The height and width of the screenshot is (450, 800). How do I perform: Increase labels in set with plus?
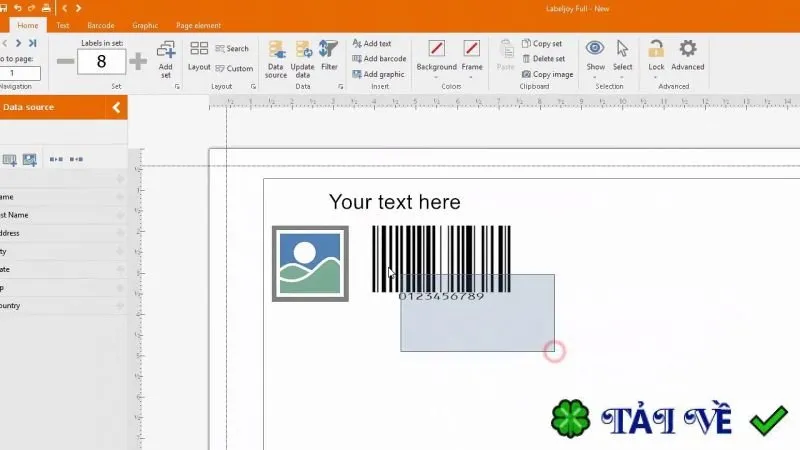[138, 62]
